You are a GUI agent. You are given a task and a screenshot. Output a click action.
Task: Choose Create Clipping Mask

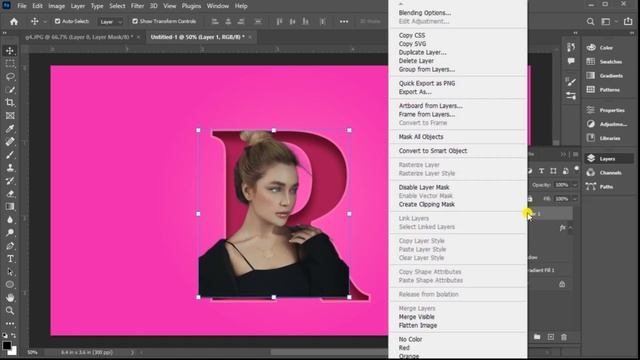tap(427, 204)
